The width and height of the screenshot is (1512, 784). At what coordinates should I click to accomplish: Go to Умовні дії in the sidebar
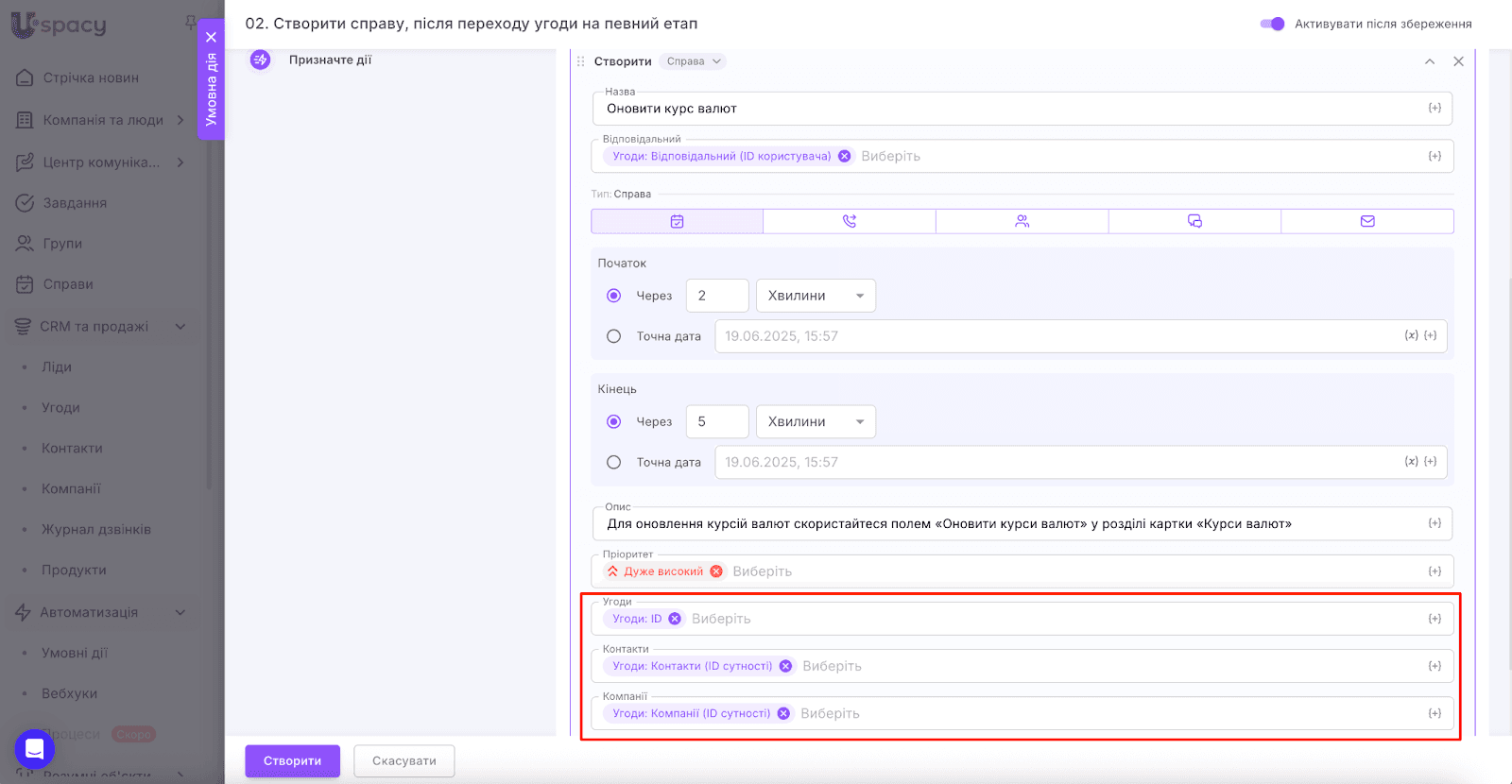coord(75,653)
